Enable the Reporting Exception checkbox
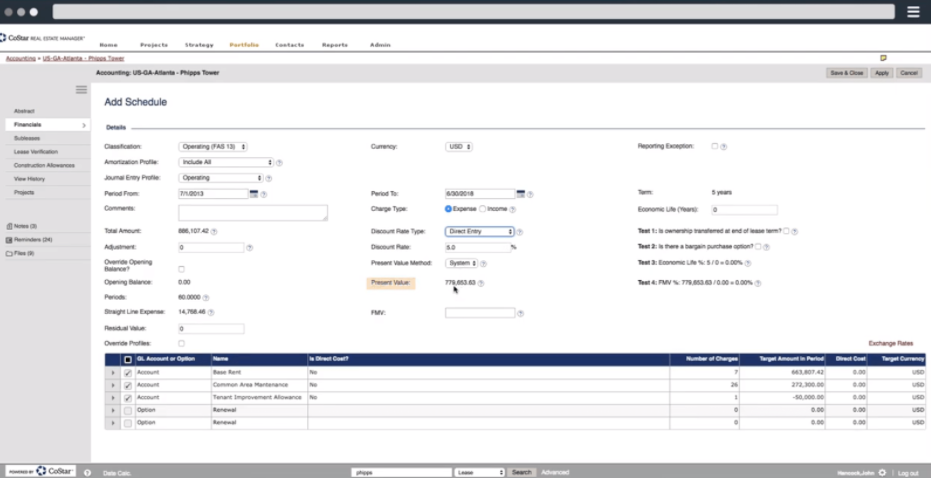This screenshot has height=478, width=931. pos(714,146)
